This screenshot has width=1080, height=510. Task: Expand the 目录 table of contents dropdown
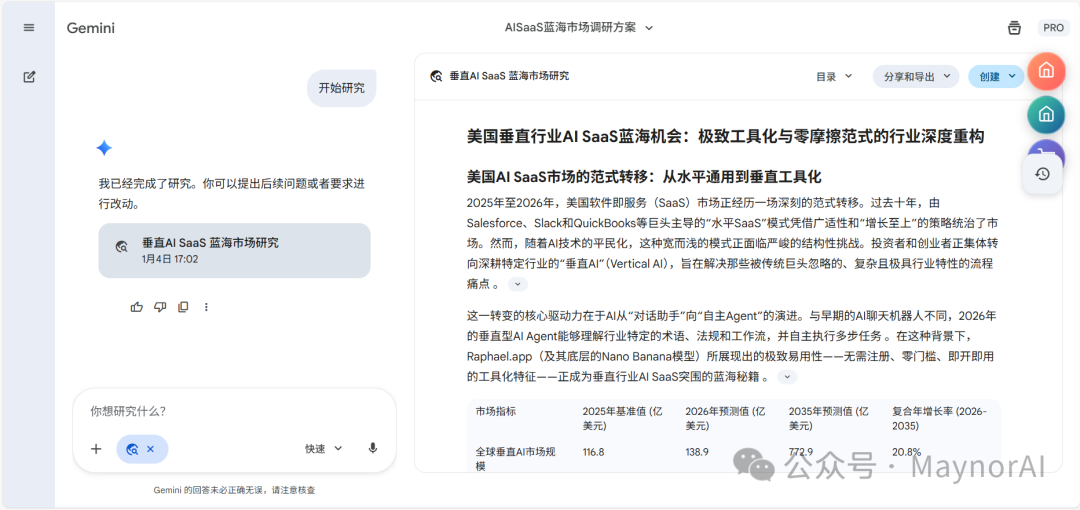(x=834, y=76)
